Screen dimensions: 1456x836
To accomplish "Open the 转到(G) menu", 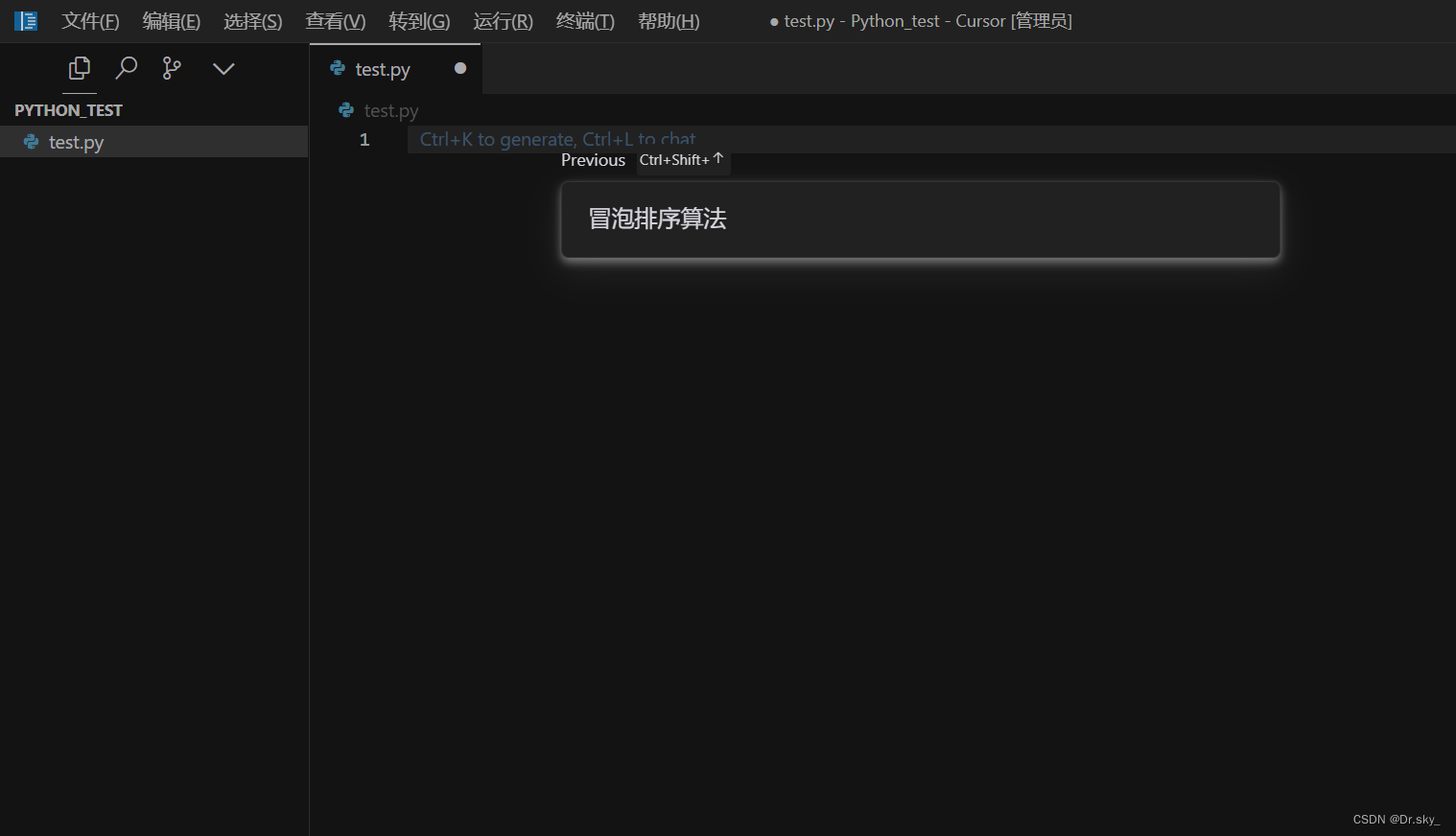I will (419, 21).
